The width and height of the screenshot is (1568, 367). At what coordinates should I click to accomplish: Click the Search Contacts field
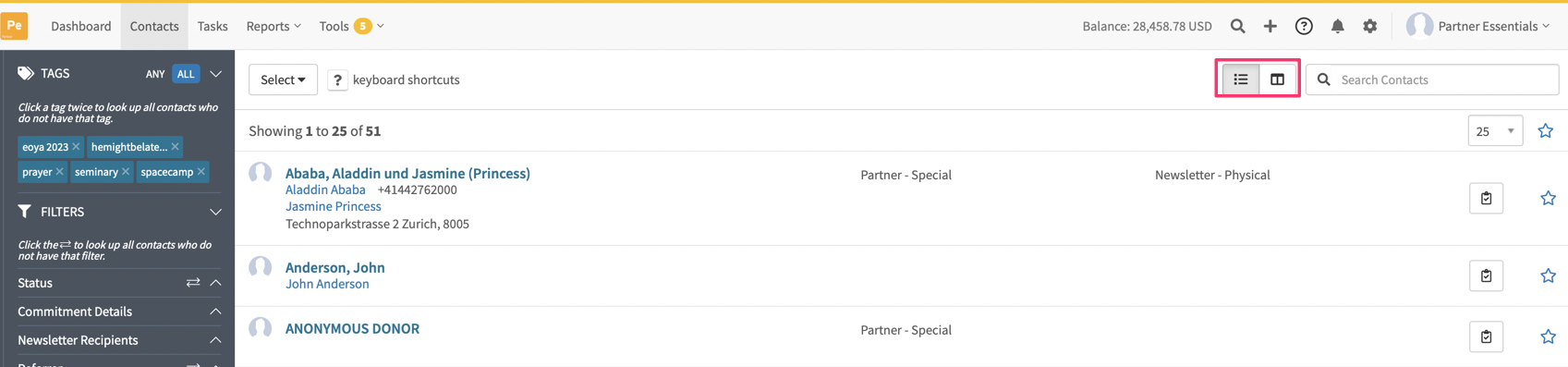pos(1432,80)
